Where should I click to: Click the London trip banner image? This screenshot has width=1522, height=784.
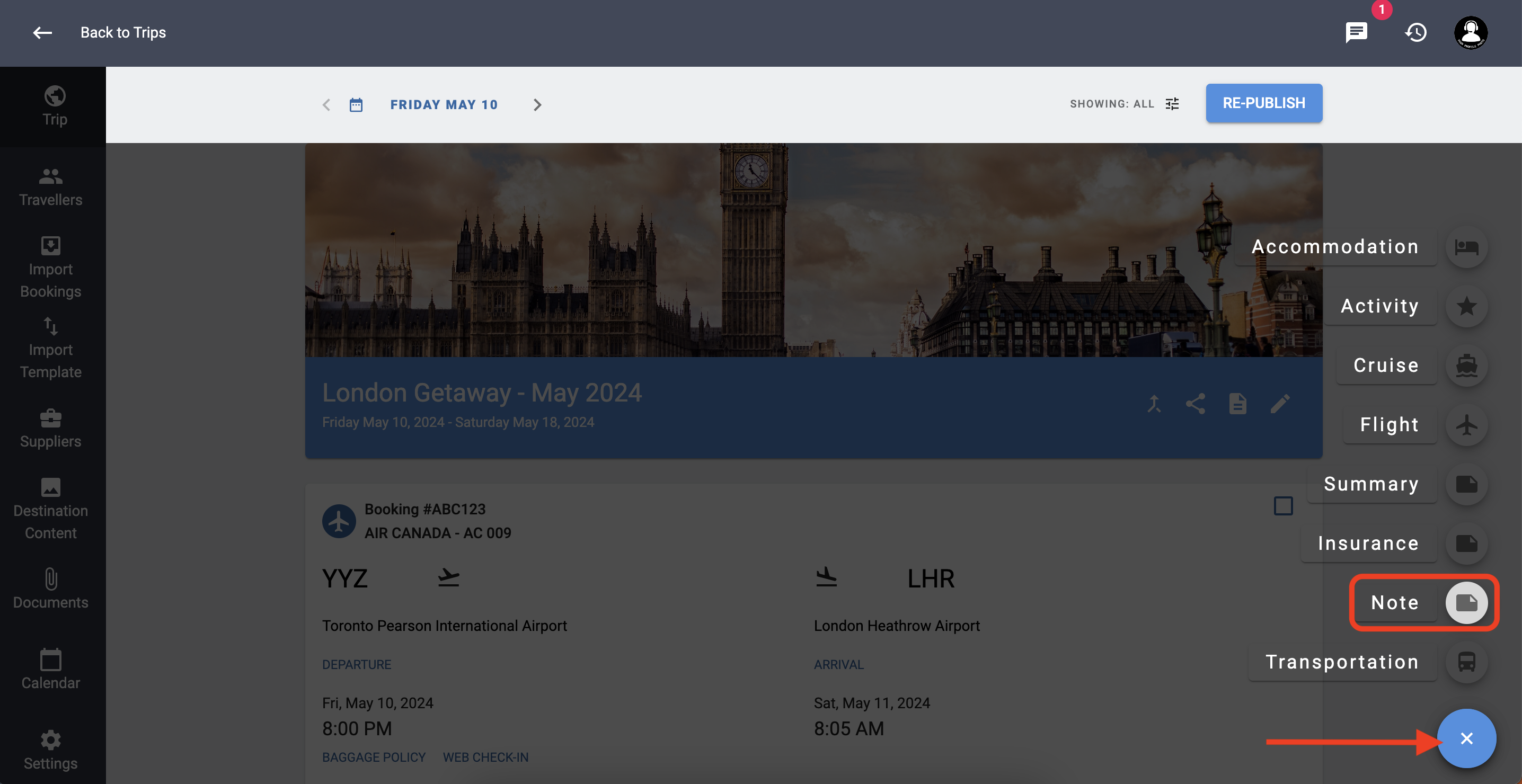[x=813, y=250]
